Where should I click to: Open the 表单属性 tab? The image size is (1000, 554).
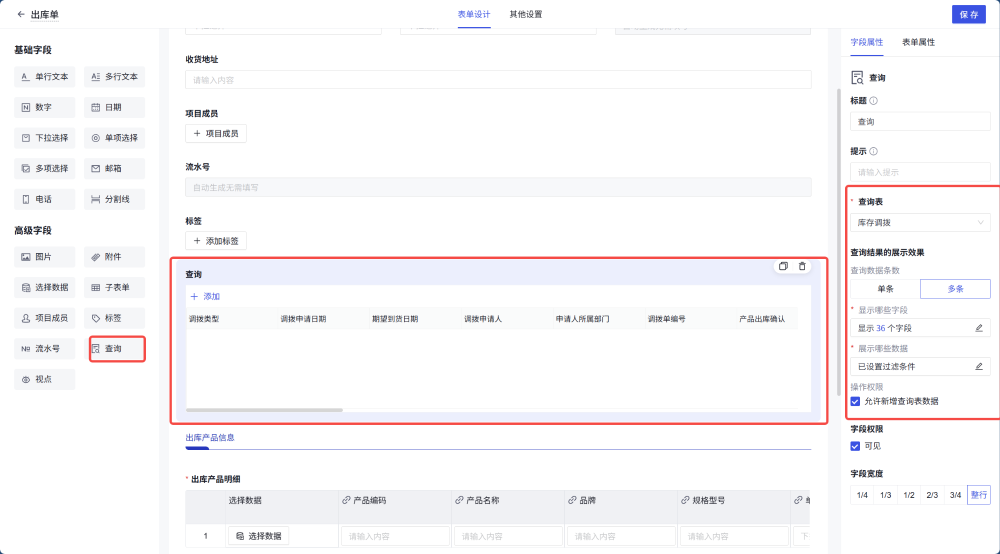pyautogui.click(x=918, y=42)
